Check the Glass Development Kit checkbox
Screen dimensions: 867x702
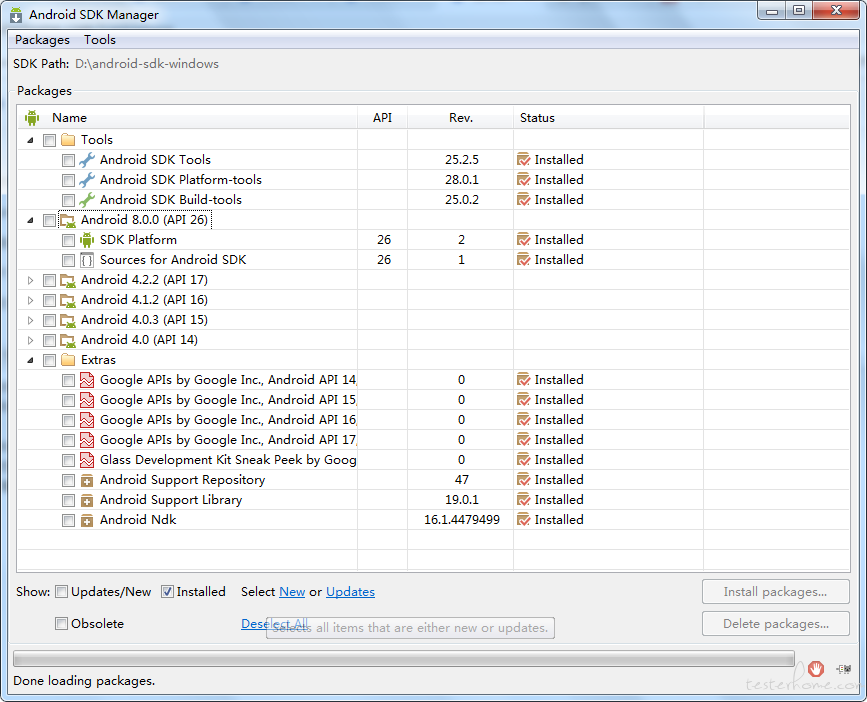tap(68, 460)
